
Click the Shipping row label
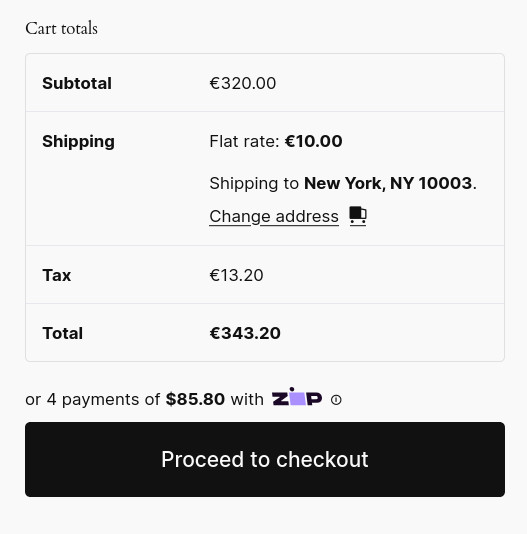[x=78, y=142]
